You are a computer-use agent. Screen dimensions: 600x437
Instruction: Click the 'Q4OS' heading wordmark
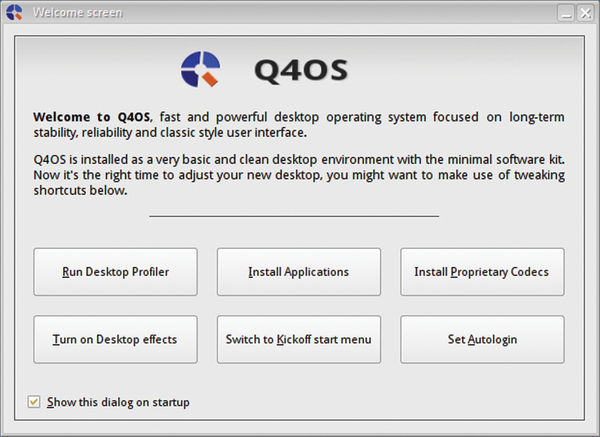click(x=301, y=70)
